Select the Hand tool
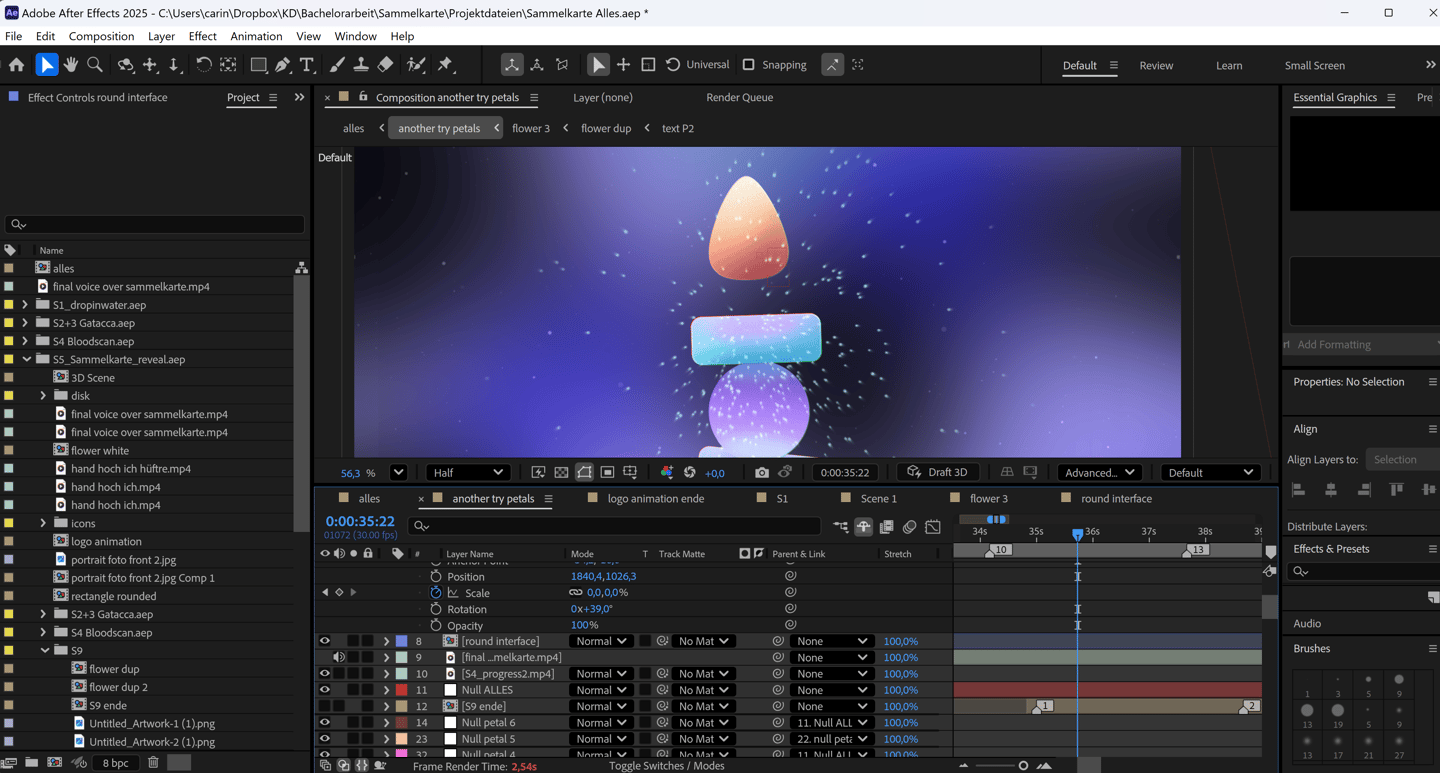The width and height of the screenshot is (1440, 773). 71,65
